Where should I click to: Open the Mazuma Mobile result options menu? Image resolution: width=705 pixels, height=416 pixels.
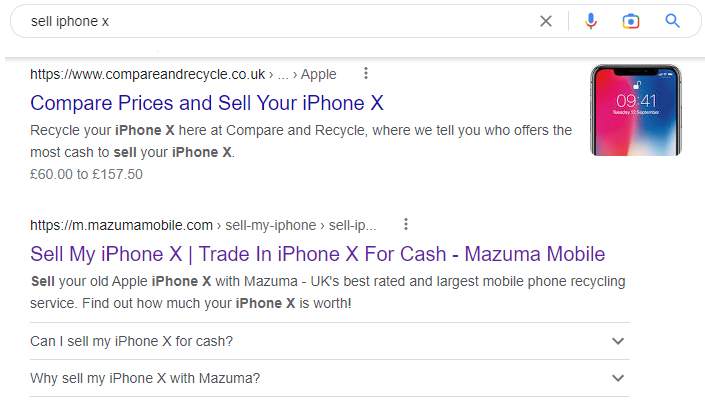tap(406, 224)
